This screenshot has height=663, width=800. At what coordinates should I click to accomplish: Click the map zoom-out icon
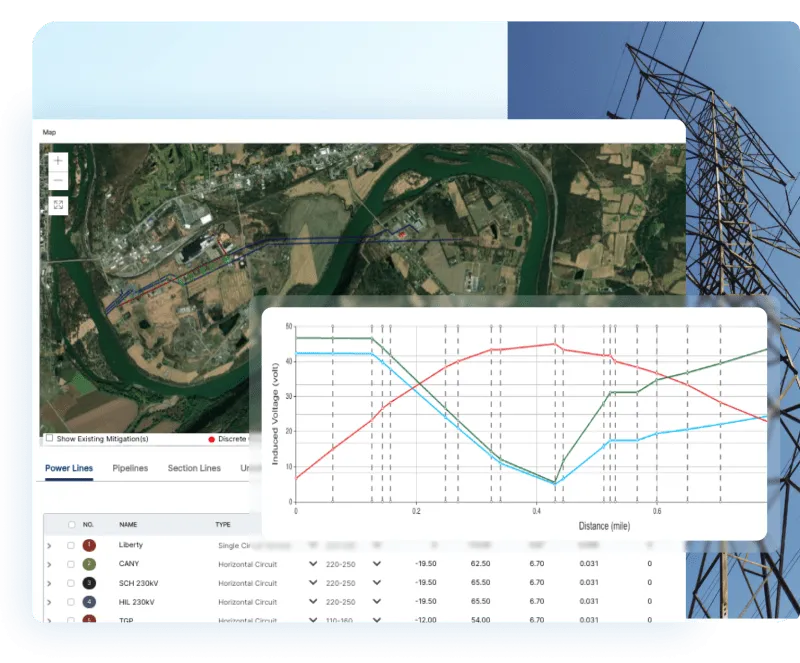click(x=56, y=182)
